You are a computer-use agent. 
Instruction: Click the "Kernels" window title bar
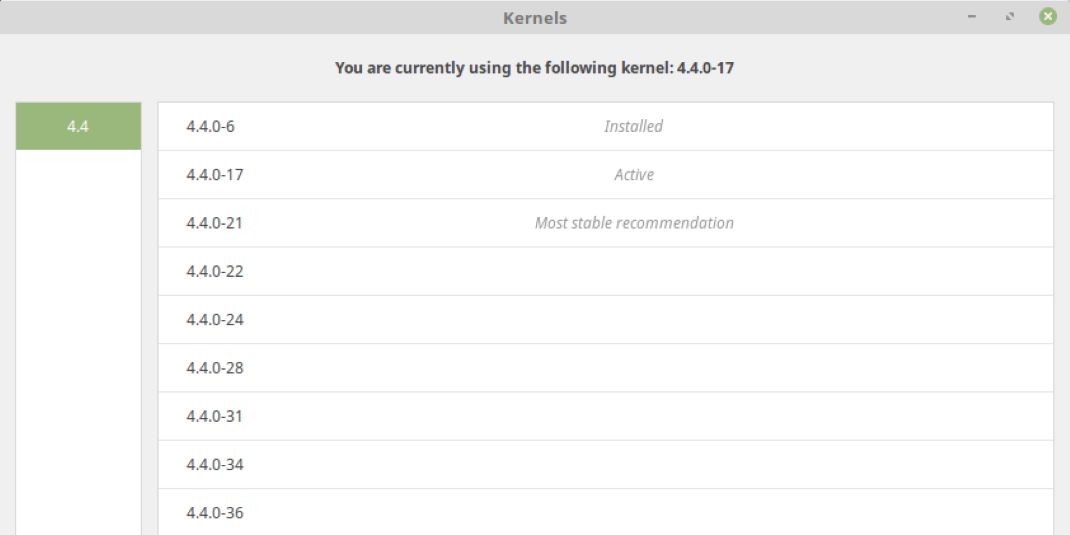click(534, 17)
